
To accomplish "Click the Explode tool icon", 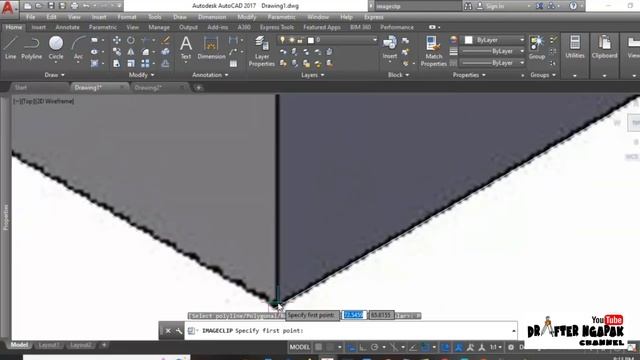I will click(x=165, y=52).
